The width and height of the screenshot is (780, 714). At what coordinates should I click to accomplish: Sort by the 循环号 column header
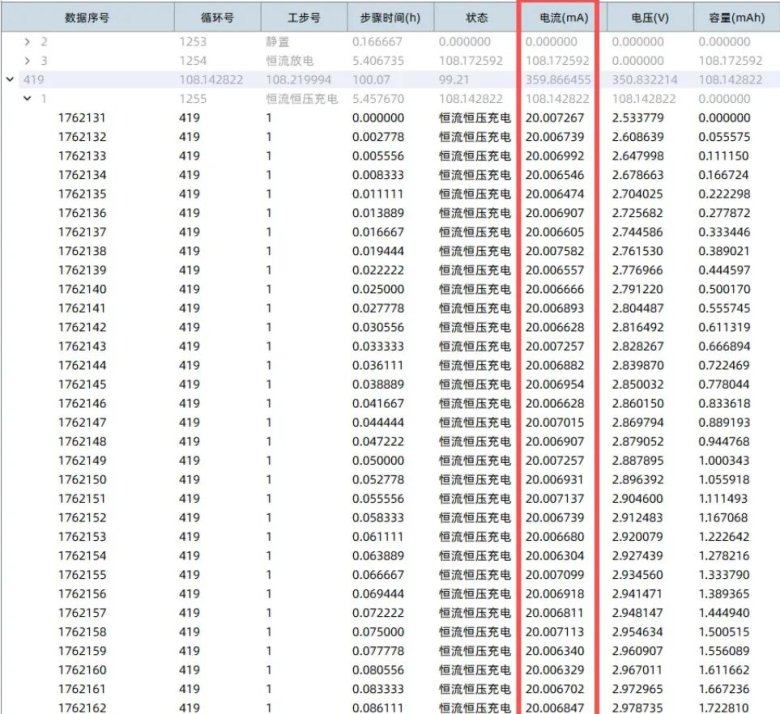(x=216, y=18)
